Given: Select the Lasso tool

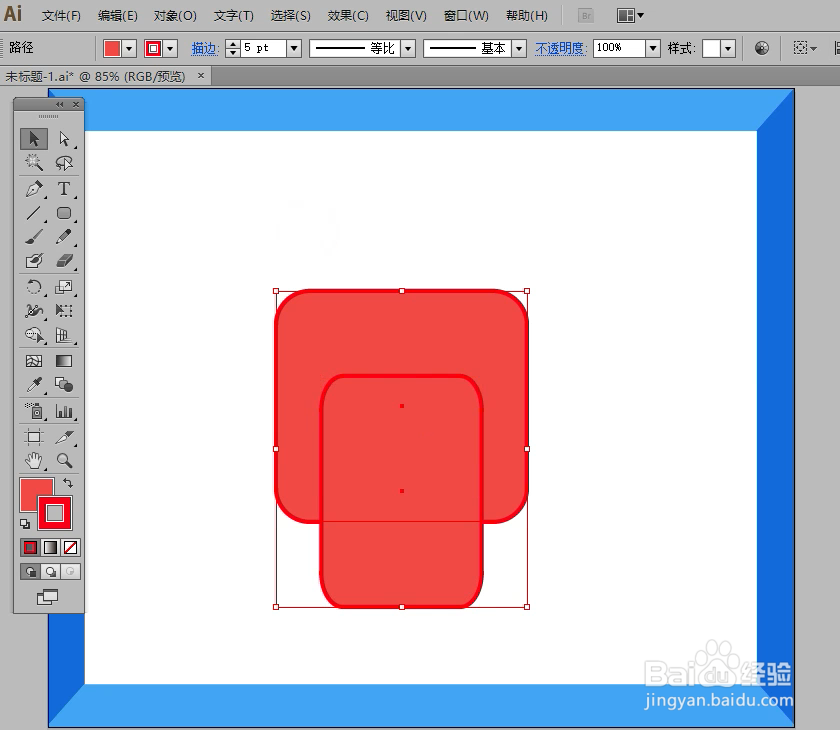Looking at the screenshot, I should (x=64, y=163).
